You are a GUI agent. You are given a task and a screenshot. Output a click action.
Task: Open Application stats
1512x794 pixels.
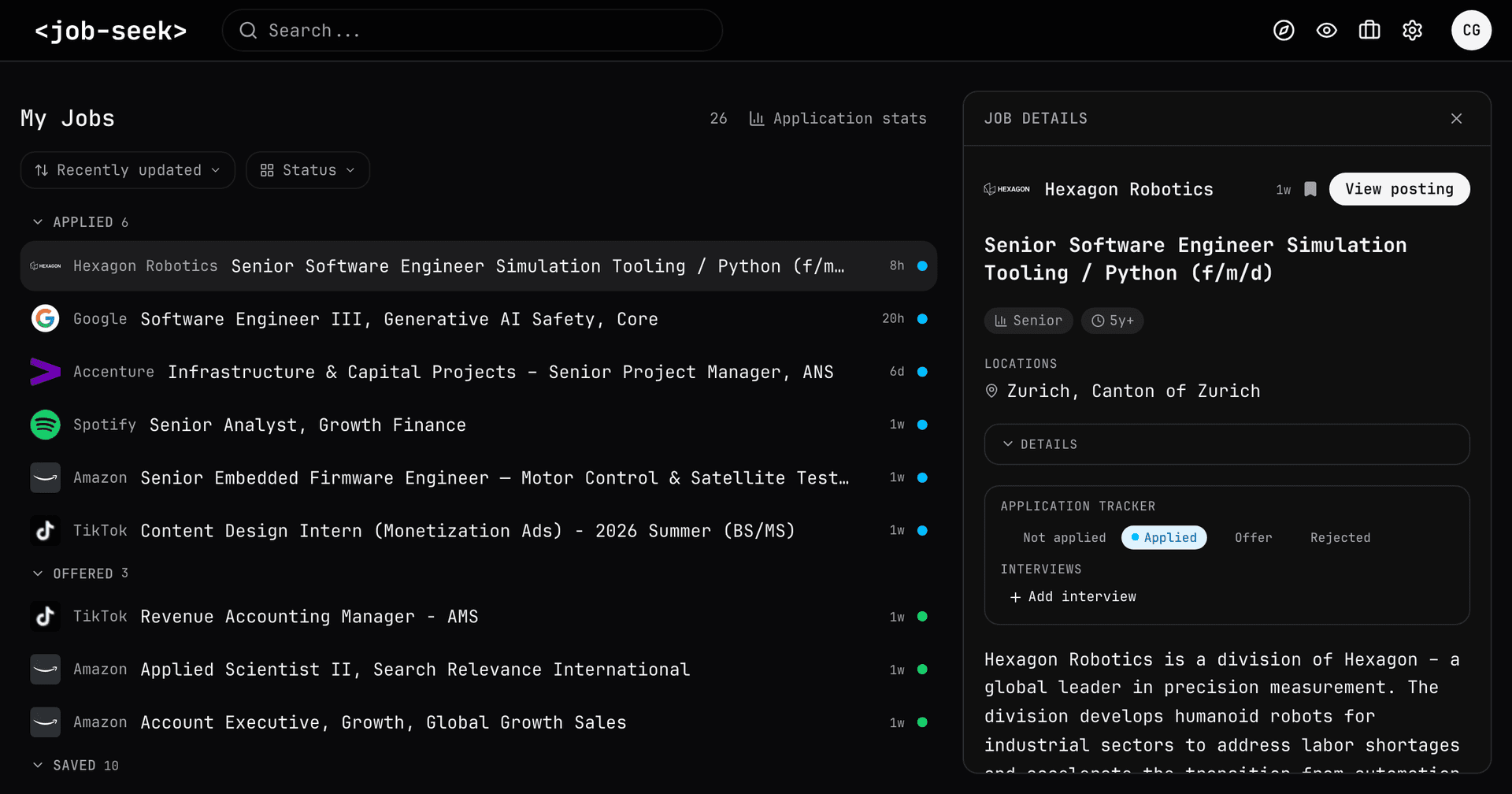pyautogui.click(x=838, y=118)
